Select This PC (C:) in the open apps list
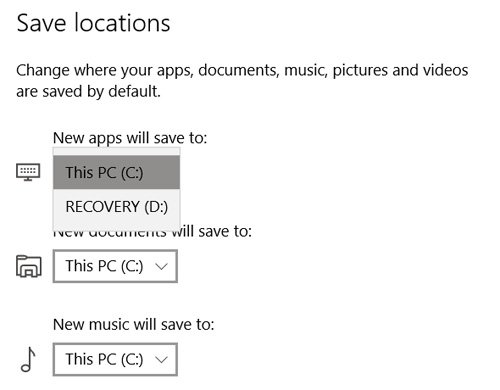The height and width of the screenshot is (390, 500). click(116, 172)
